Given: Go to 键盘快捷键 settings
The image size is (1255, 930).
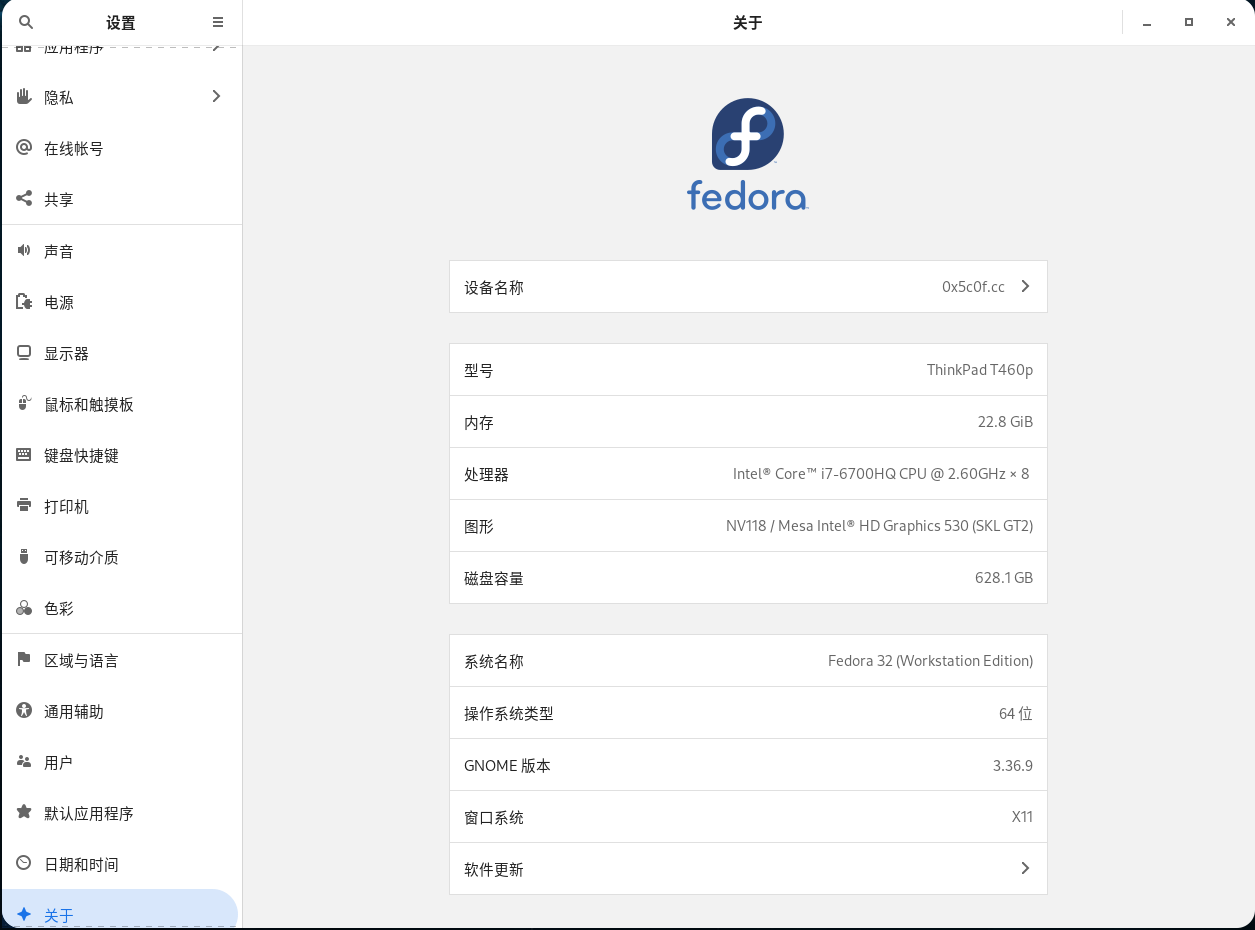Looking at the screenshot, I should pos(121,455).
